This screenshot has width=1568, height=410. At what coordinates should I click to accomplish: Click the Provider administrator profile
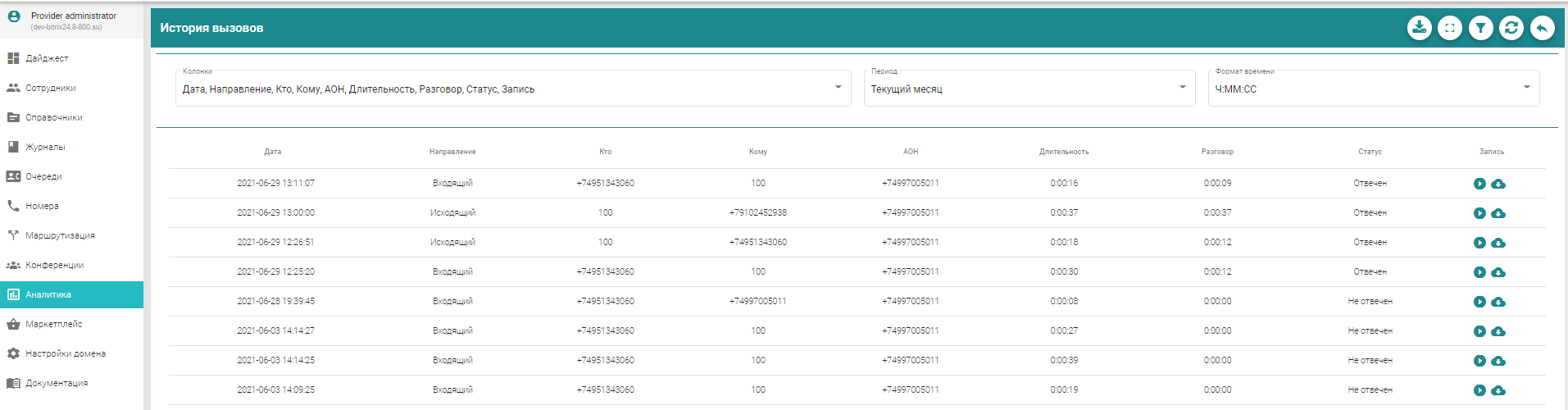point(72,20)
